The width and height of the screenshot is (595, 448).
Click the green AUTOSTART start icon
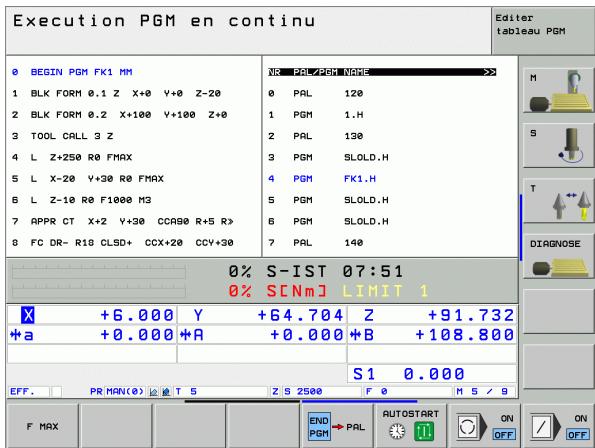click(424, 432)
